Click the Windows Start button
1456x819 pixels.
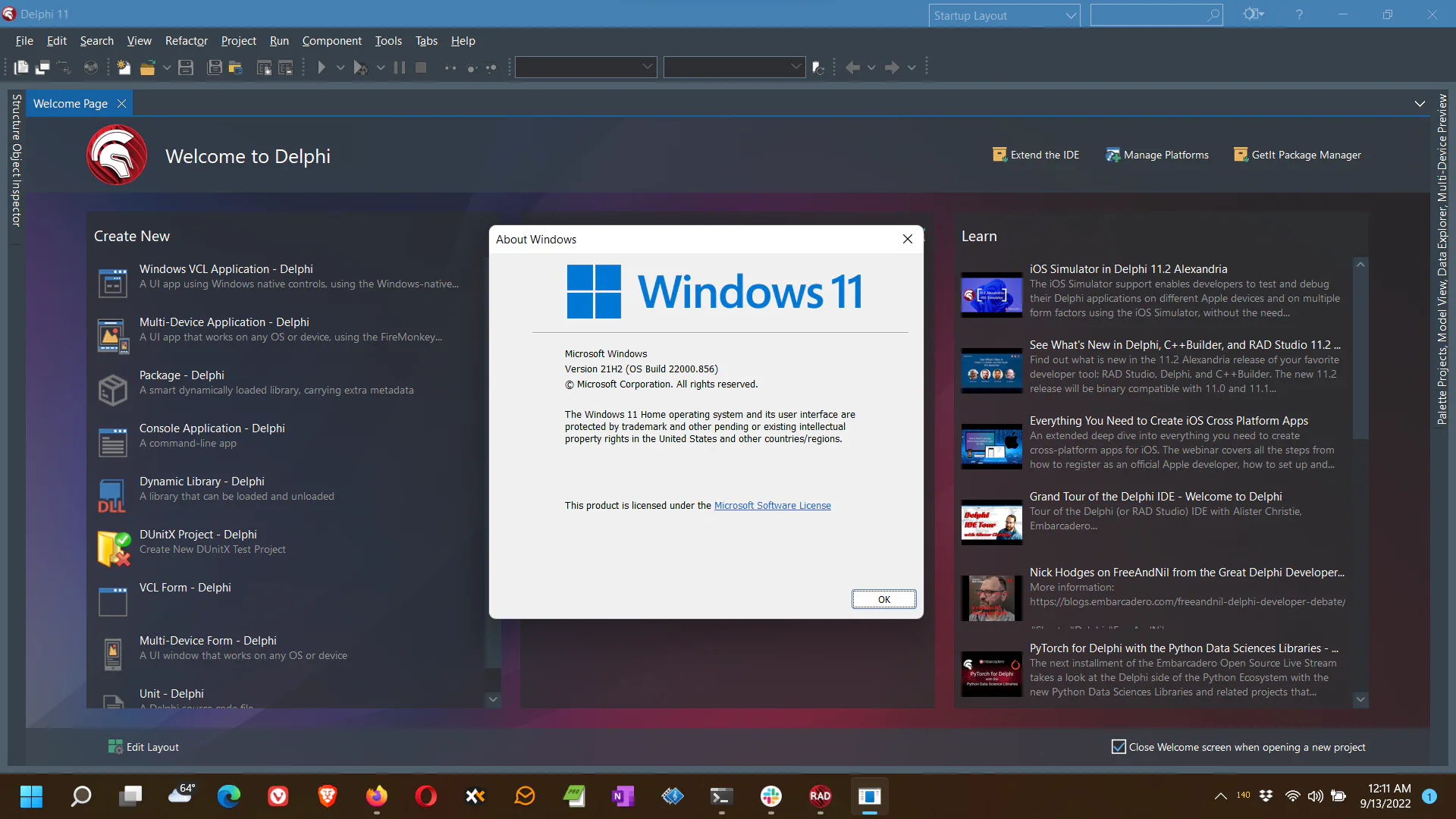point(31,795)
